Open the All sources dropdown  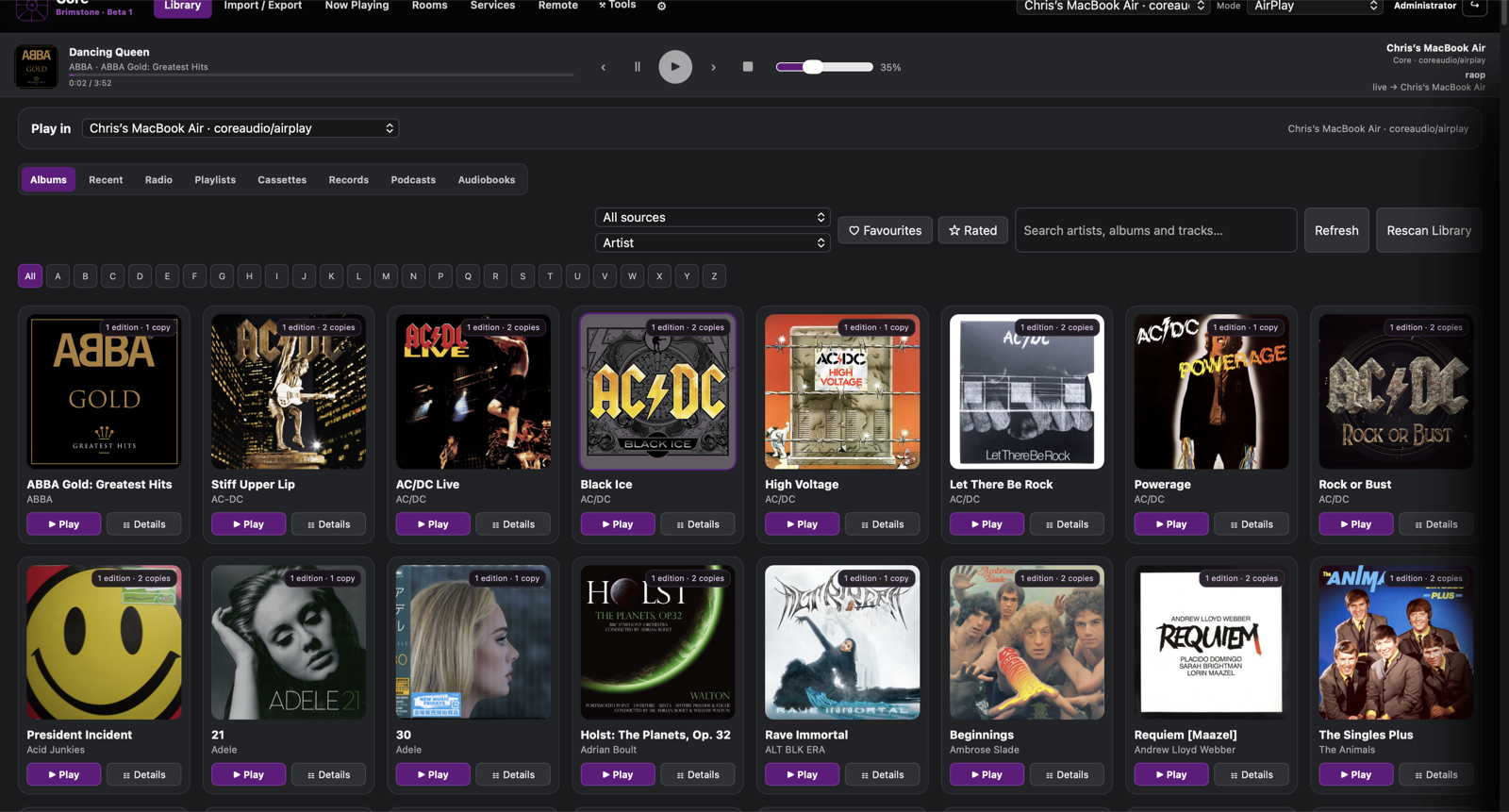click(713, 217)
